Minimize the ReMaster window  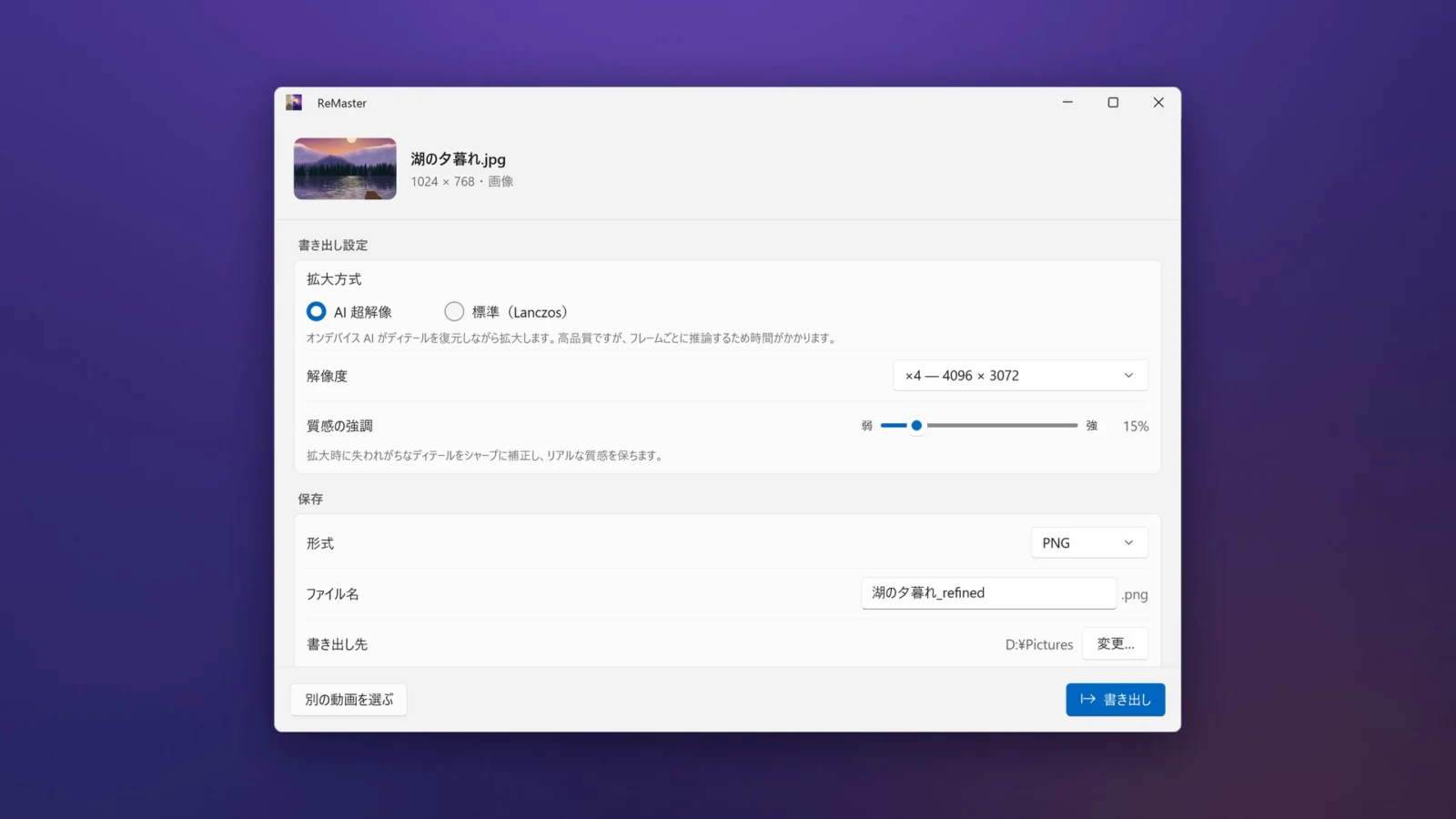(1067, 103)
